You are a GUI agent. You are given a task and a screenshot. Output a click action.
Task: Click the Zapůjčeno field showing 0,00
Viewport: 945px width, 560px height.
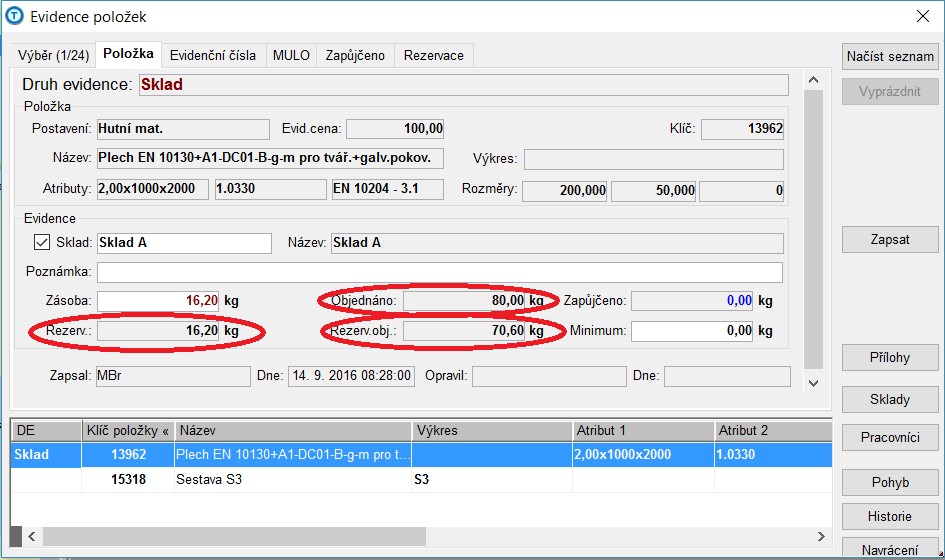(x=692, y=301)
